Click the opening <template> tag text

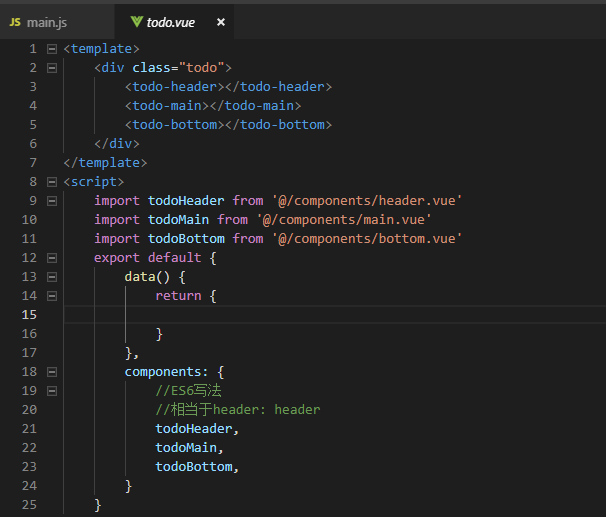(102, 49)
